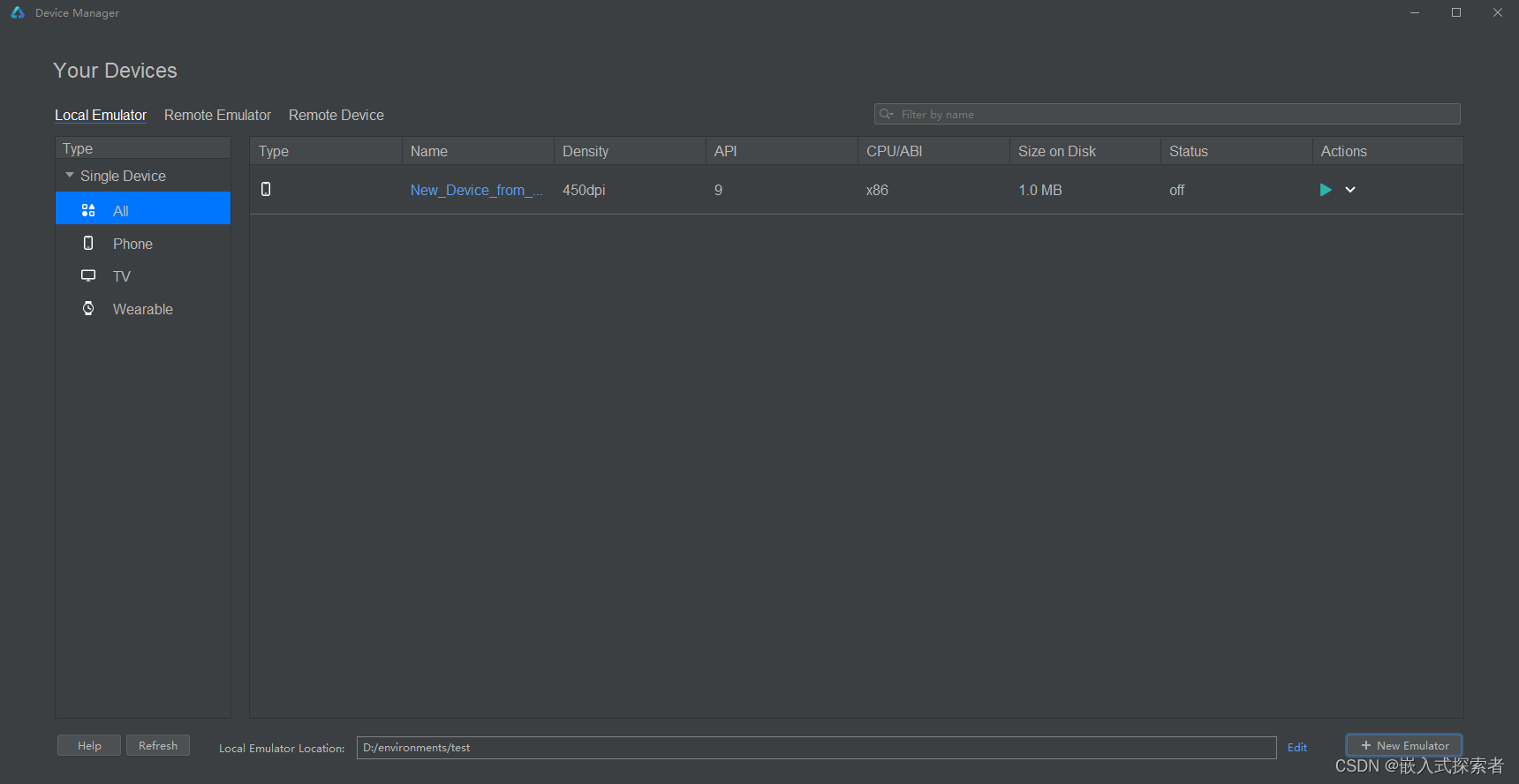Viewport: 1519px width, 784px height.
Task: Click the Type column header in device table
Action: tap(326, 151)
